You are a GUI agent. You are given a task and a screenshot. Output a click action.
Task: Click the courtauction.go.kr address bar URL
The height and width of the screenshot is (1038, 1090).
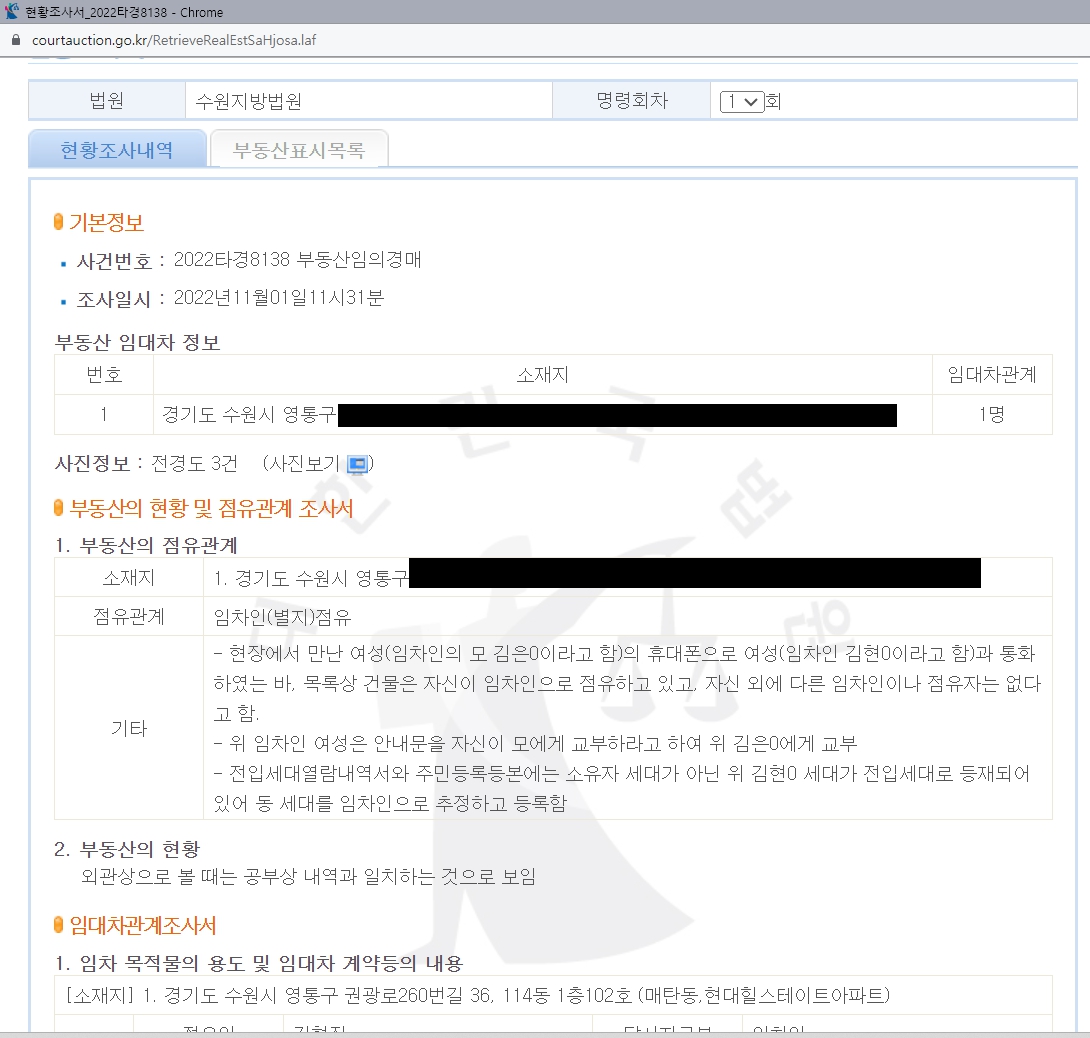(174, 40)
